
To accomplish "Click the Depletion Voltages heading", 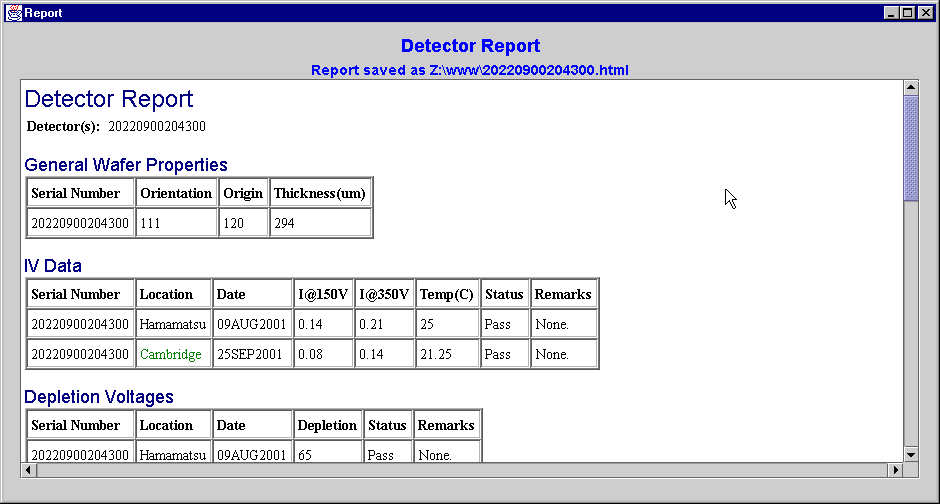I will (x=99, y=397).
